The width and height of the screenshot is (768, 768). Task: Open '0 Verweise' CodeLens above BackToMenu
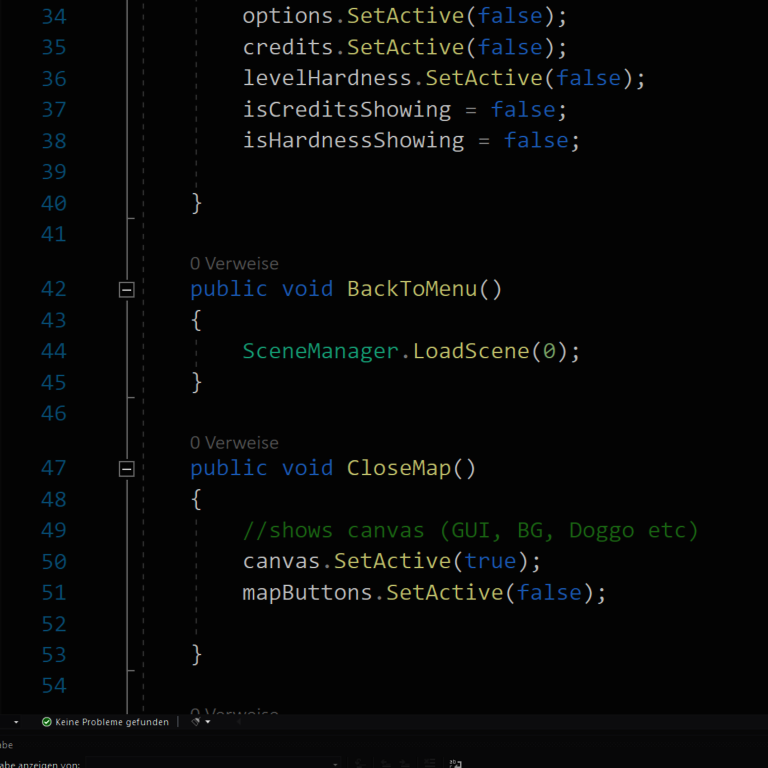click(234, 264)
